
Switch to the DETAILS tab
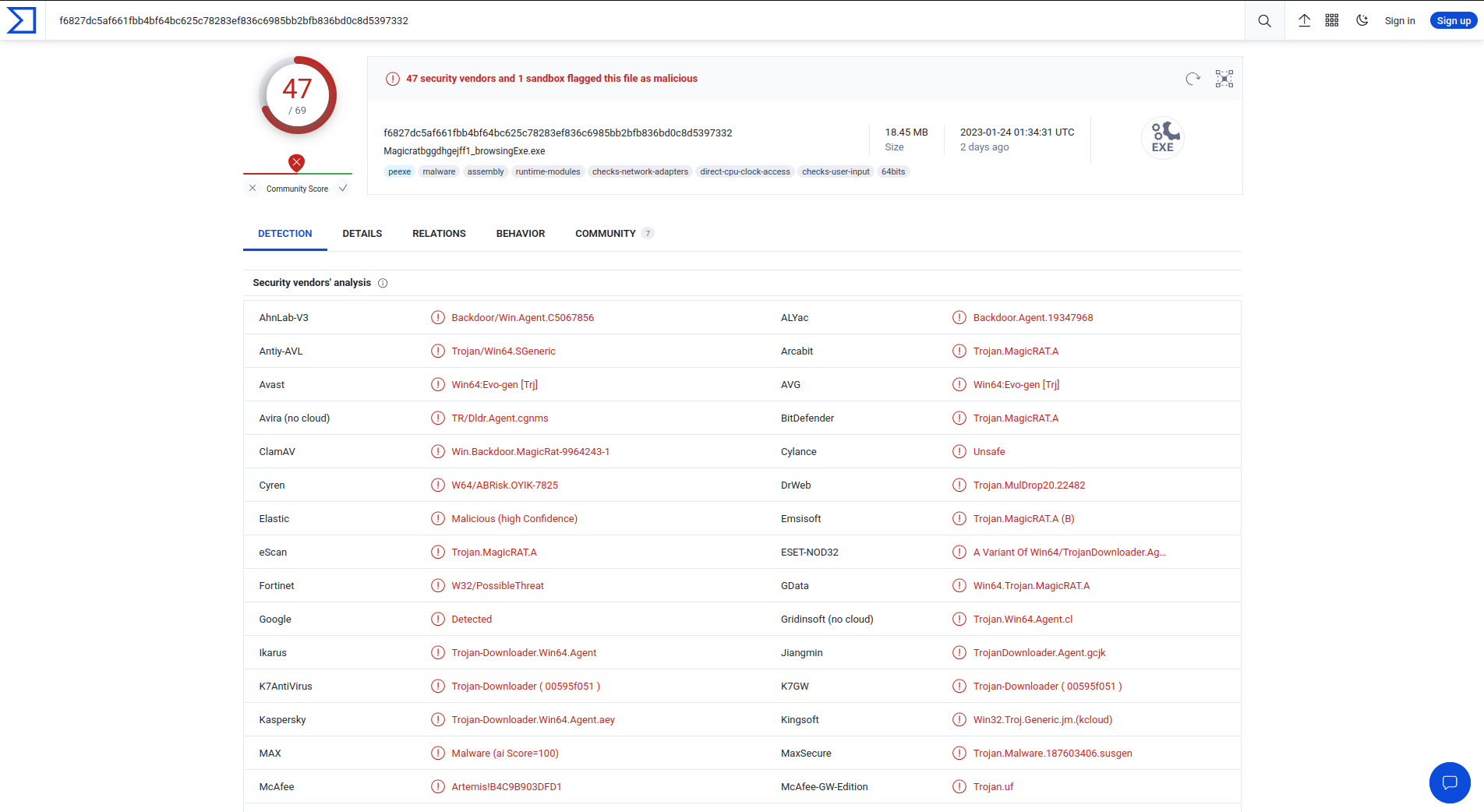tap(362, 234)
